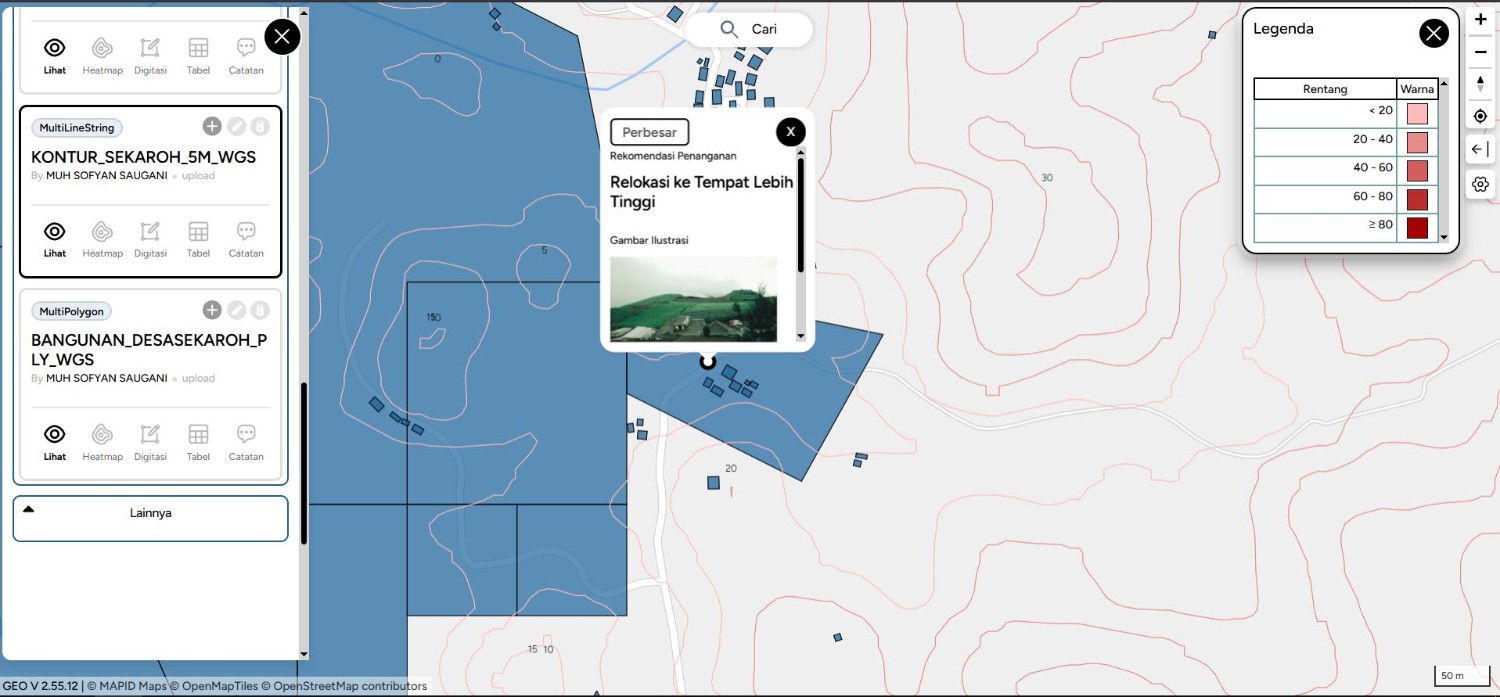Collapse side panel with arrow-bar icon

tap(1481, 150)
